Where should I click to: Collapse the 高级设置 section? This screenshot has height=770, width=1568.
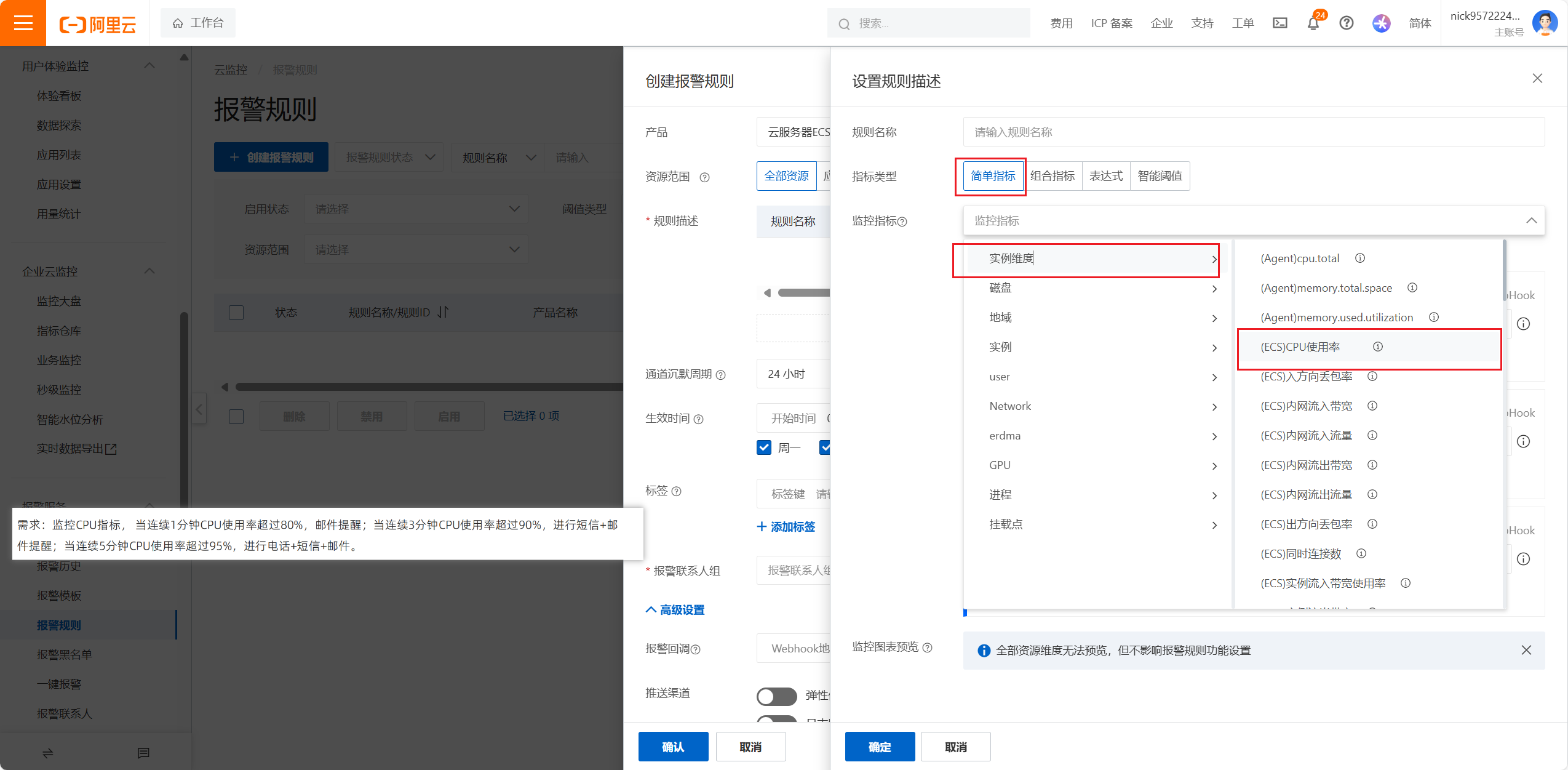point(675,610)
